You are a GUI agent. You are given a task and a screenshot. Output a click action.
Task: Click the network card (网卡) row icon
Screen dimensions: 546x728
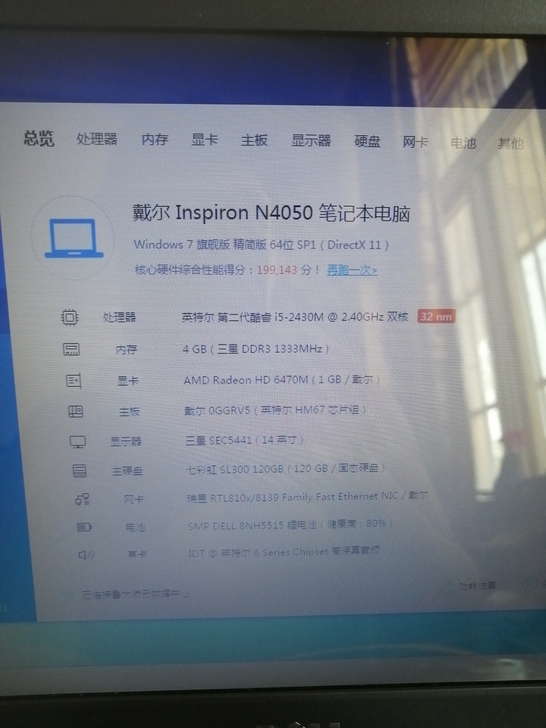(82, 499)
